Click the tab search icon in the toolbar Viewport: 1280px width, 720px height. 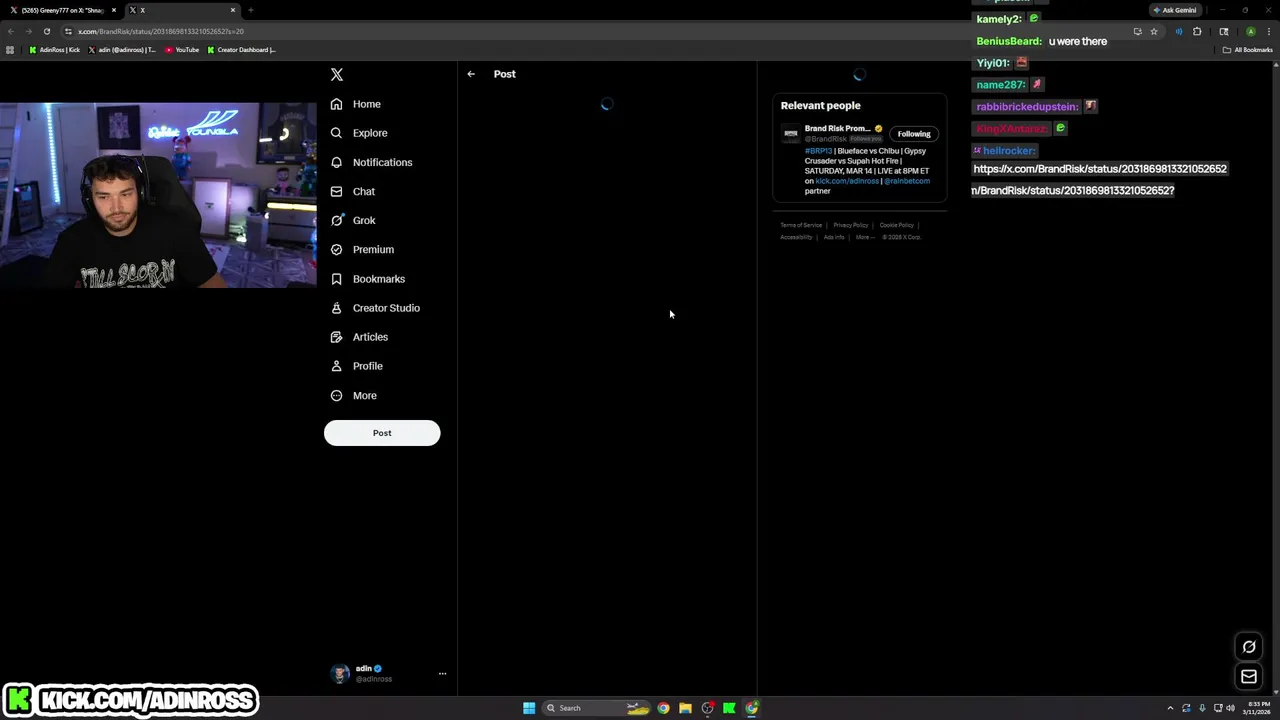(1224, 31)
